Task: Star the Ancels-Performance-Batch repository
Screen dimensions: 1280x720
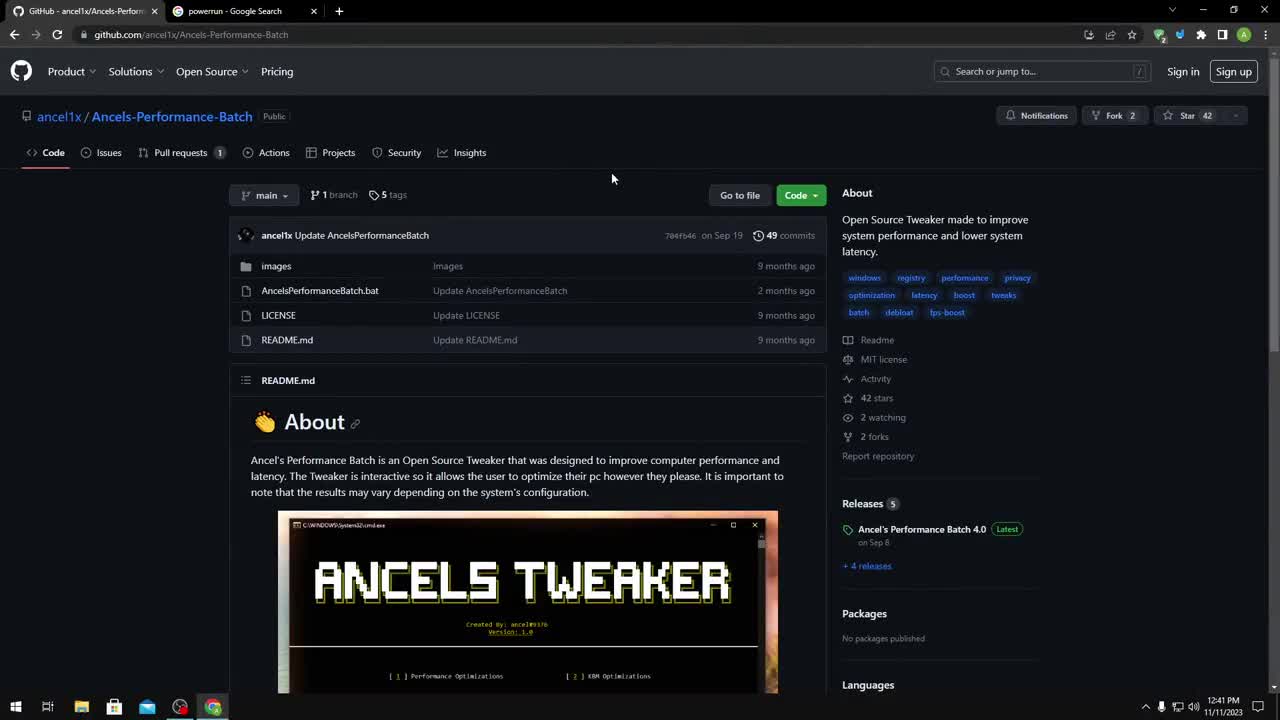Action: [x=1182, y=115]
